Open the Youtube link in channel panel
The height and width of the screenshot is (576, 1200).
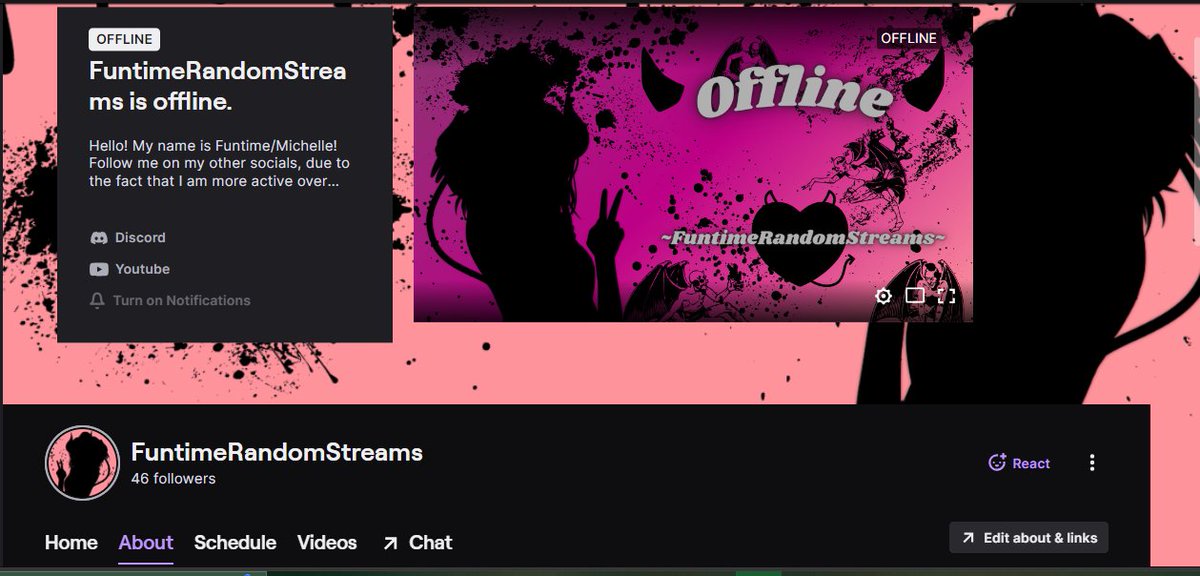coord(130,269)
